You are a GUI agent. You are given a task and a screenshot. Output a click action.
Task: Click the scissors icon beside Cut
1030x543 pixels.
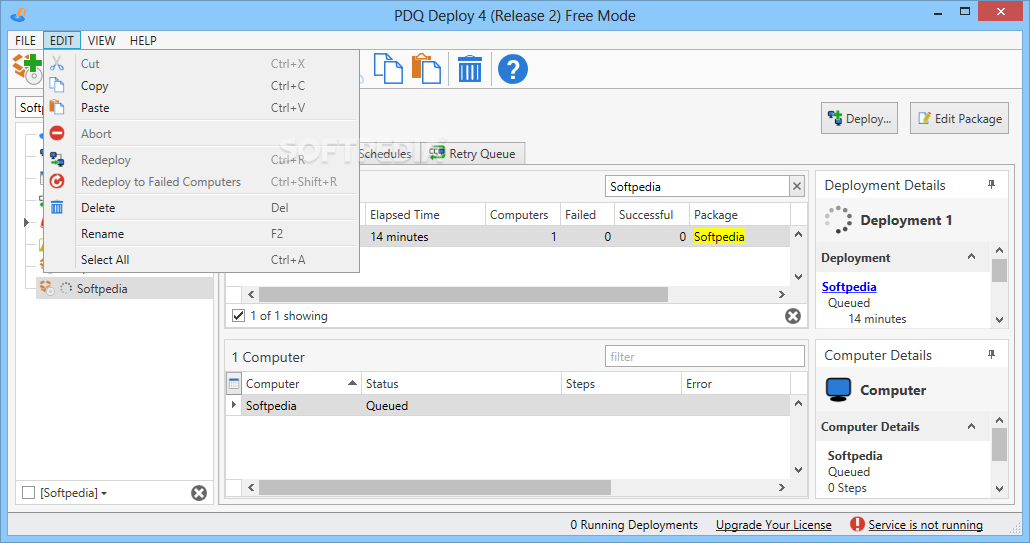(57, 64)
